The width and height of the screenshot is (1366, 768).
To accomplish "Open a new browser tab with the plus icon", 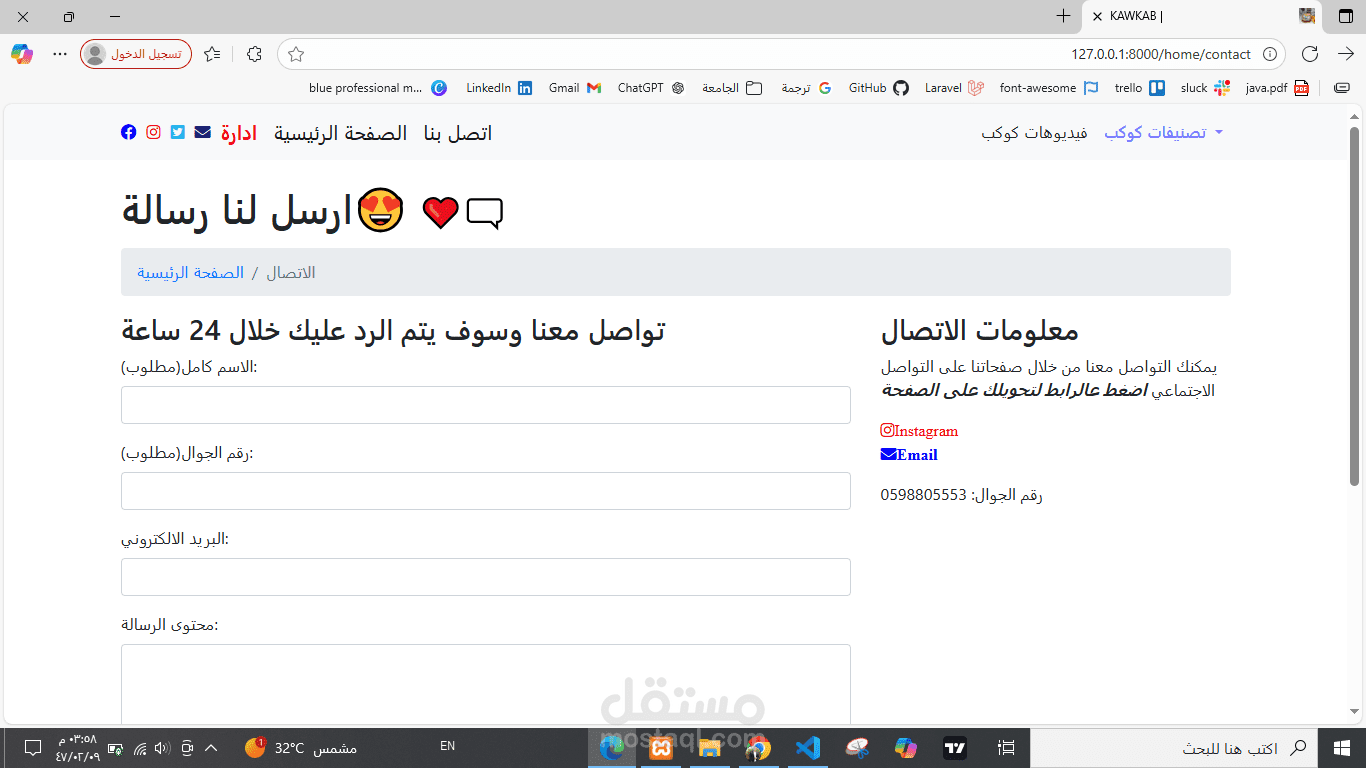I will [x=1063, y=16].
